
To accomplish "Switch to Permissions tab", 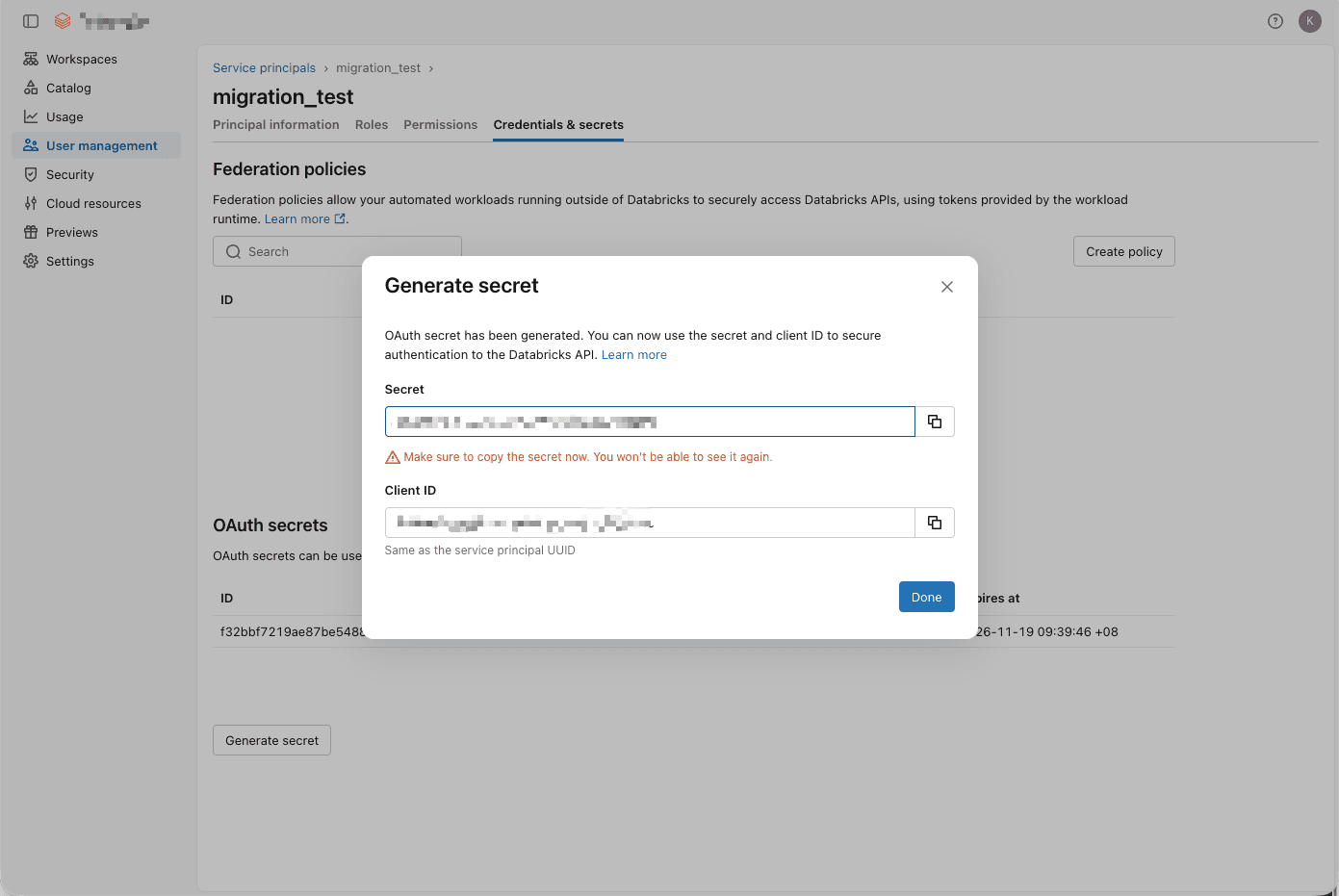I will click(x=441, y=125).
